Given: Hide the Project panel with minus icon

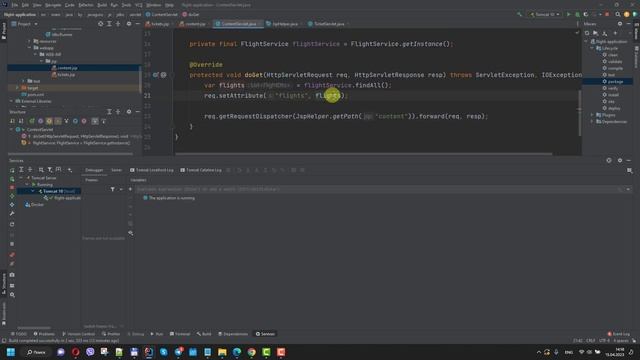Looking at the screenshot, I should click(x=138, y=24).
